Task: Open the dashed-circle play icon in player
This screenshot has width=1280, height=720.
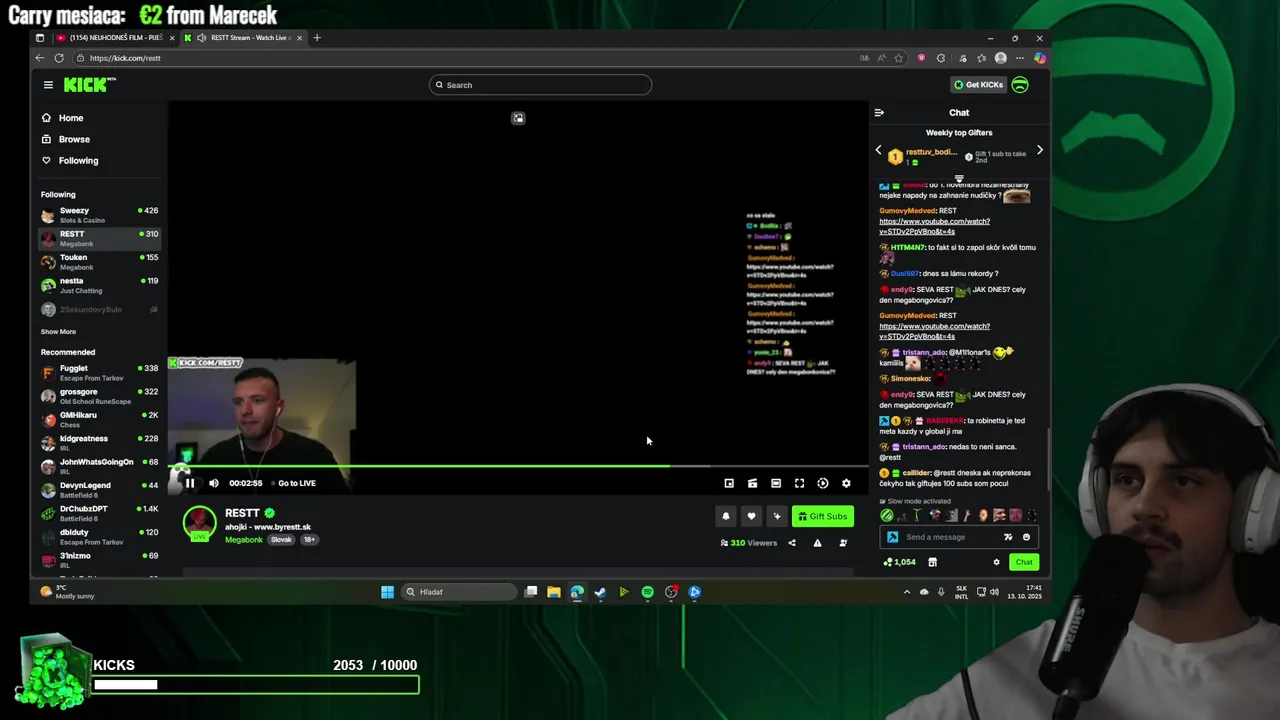Action: click(x=823, y=483)
